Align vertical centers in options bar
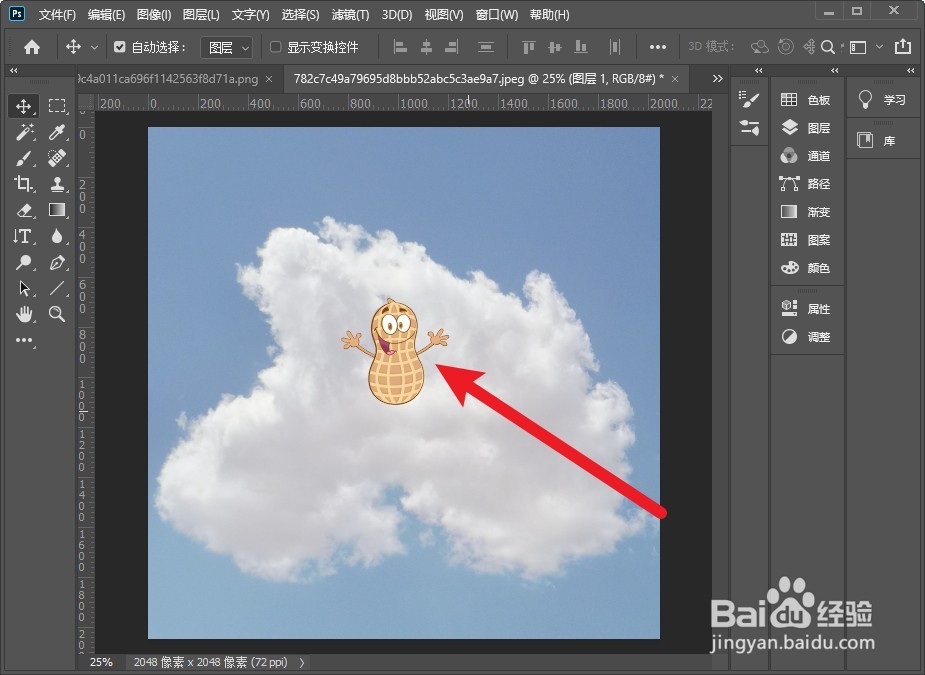 [x=555, y=47]
